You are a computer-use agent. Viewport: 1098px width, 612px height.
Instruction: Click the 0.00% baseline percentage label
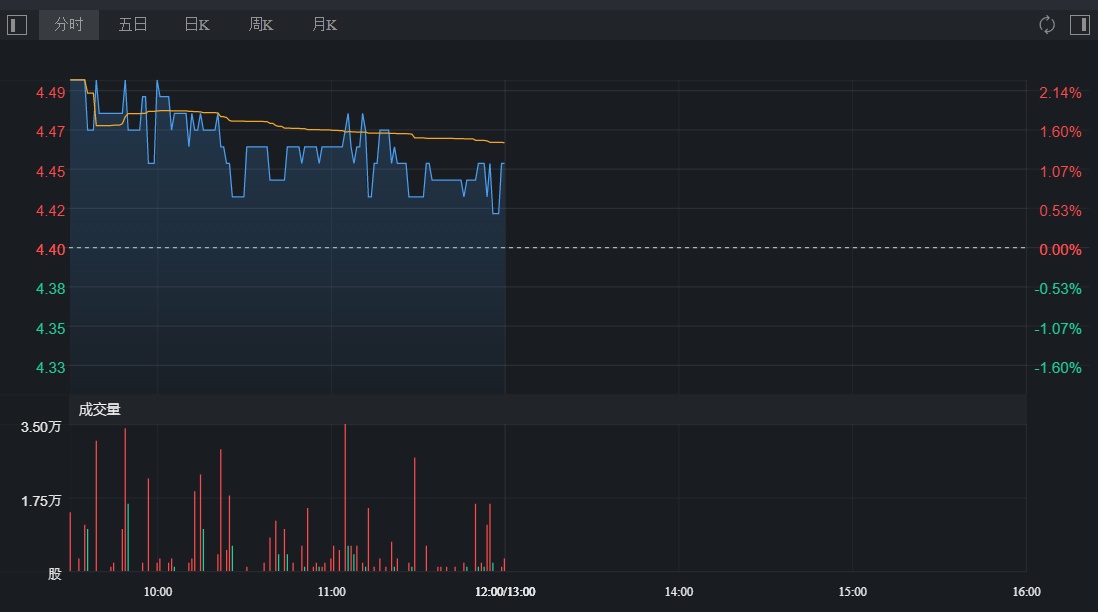click(x=1060, y=249)
